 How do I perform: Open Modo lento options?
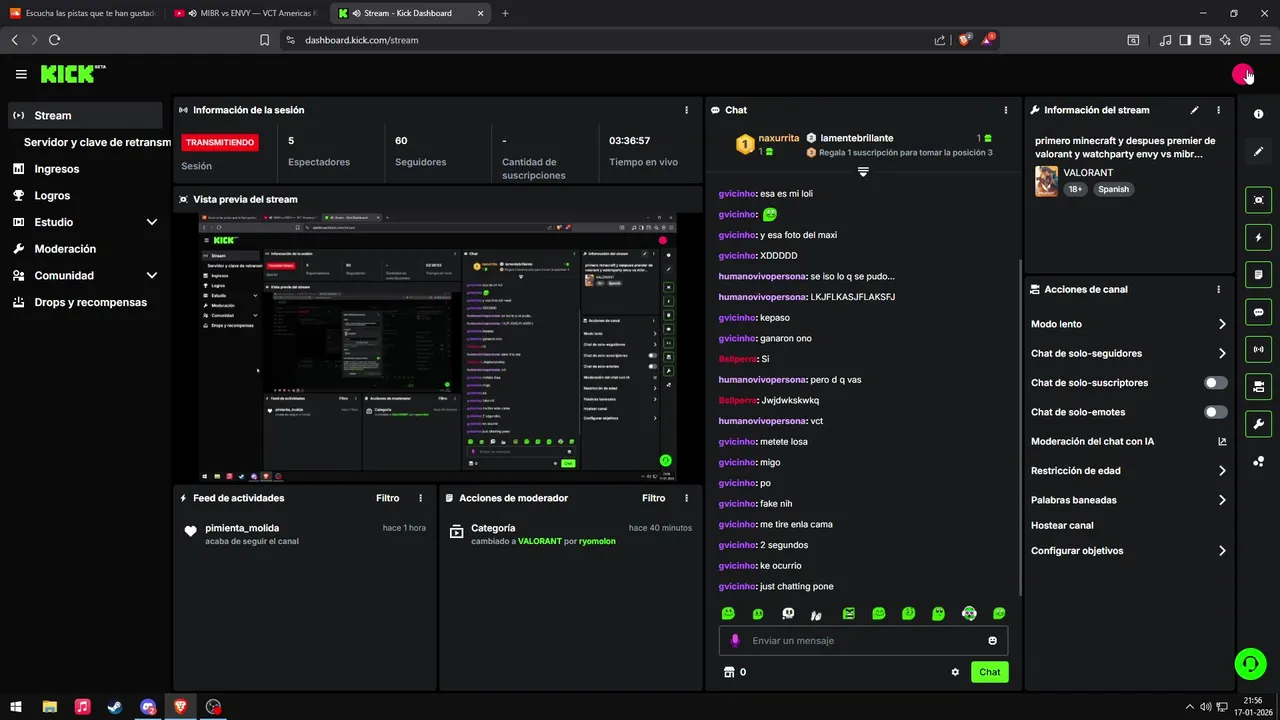pyautogui.click(x=1128, y=324)
